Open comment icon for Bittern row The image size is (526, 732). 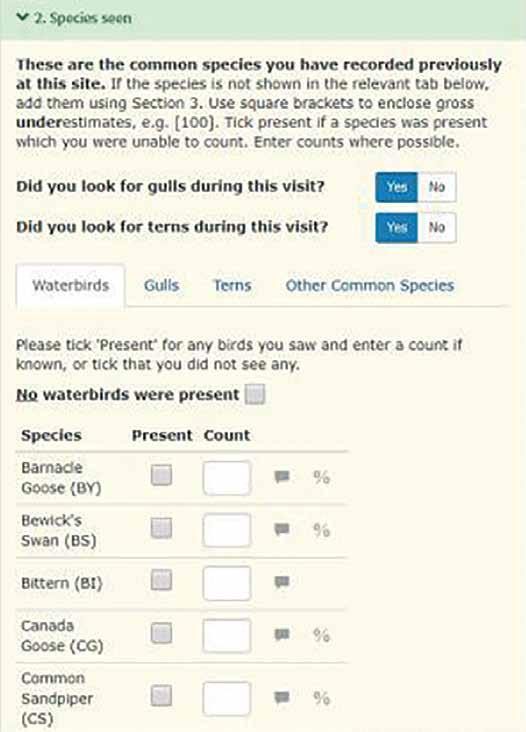coord(282,582)
